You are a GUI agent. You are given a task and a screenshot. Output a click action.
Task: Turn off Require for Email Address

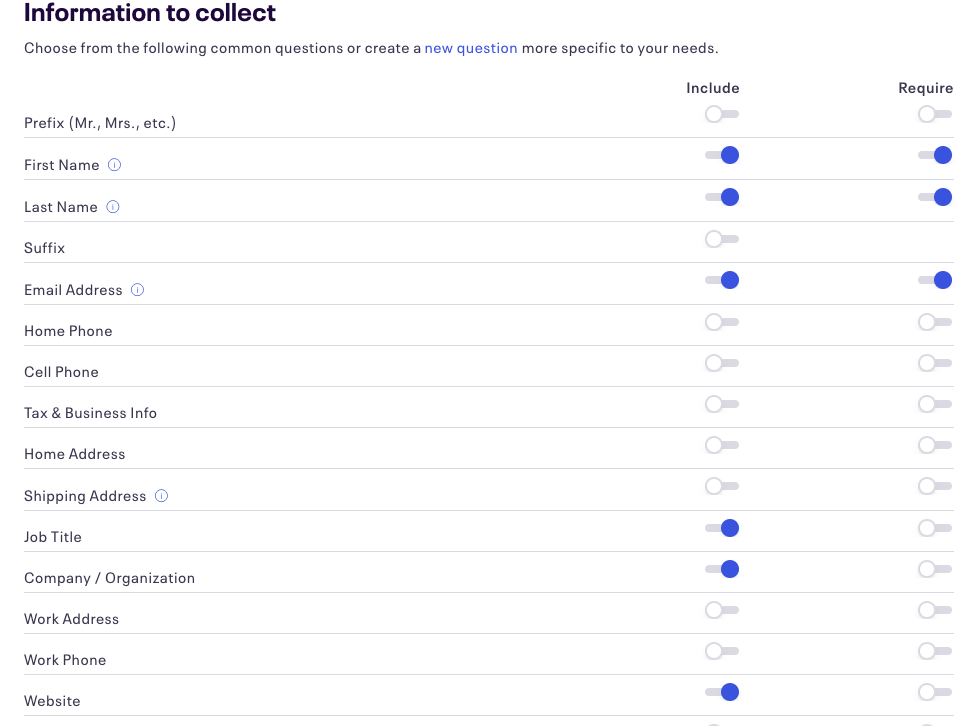point(934,280)
